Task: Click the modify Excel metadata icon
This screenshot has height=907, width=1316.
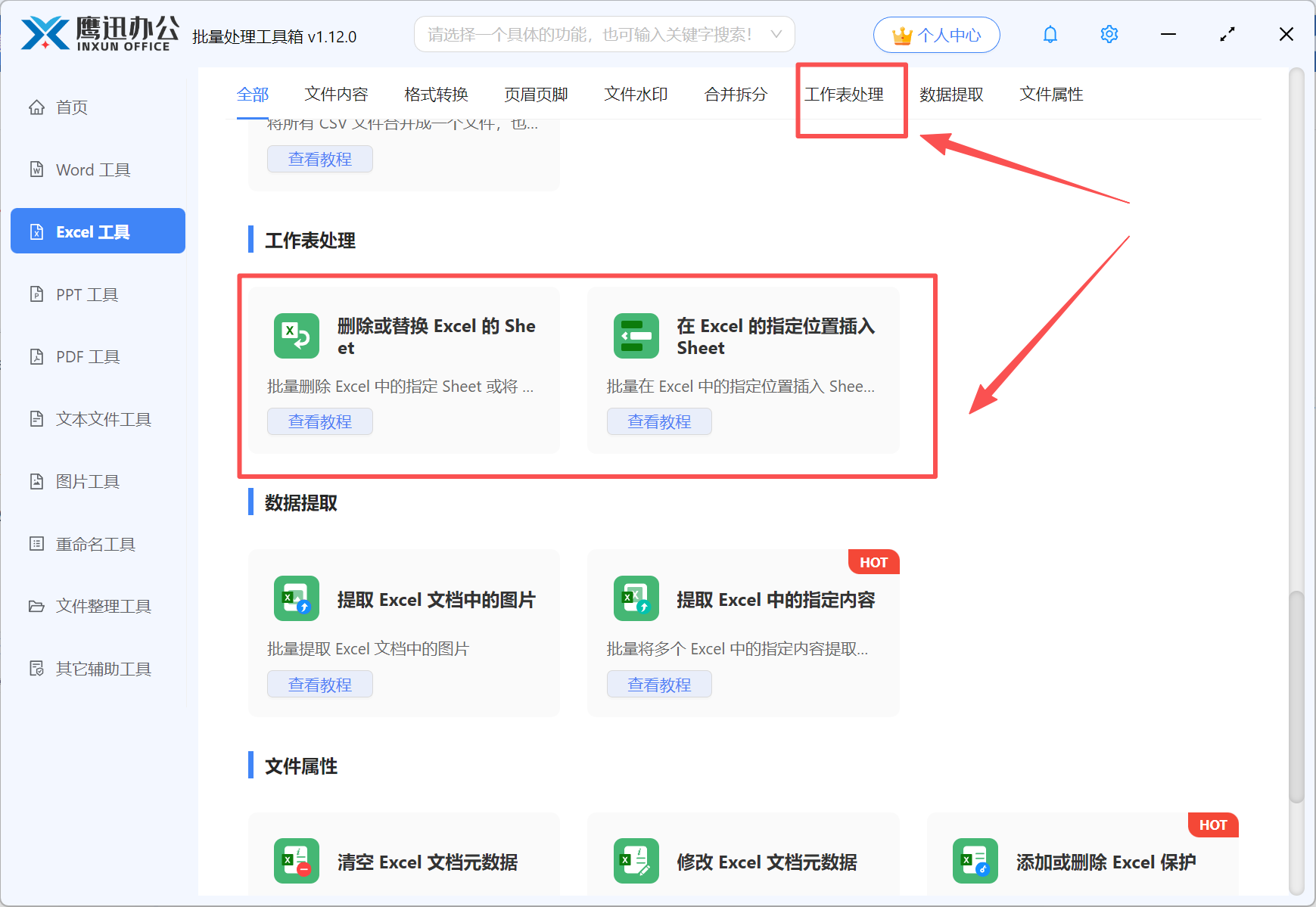Action: point(636,861)
